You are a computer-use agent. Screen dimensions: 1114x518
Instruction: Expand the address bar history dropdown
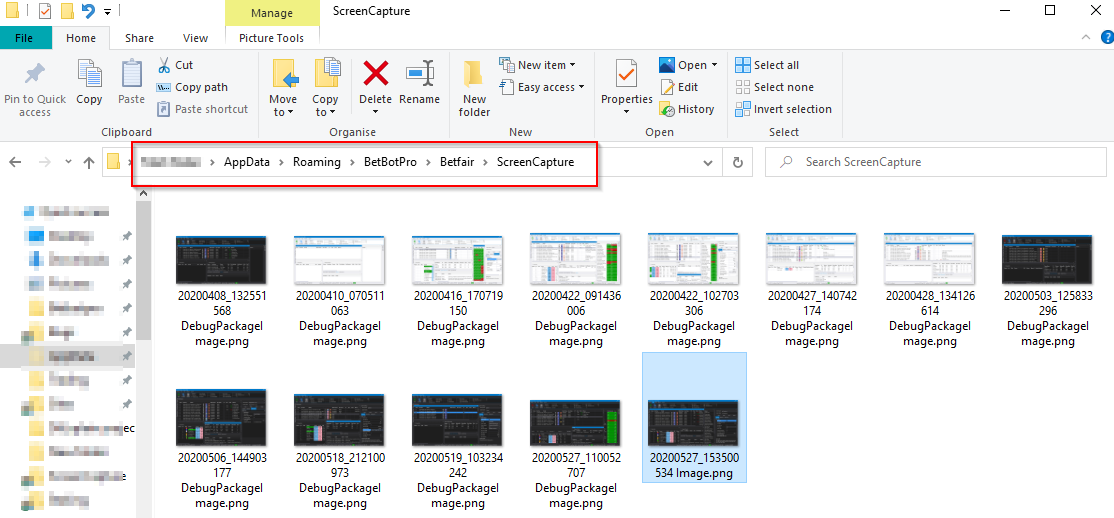pos(708,162)
